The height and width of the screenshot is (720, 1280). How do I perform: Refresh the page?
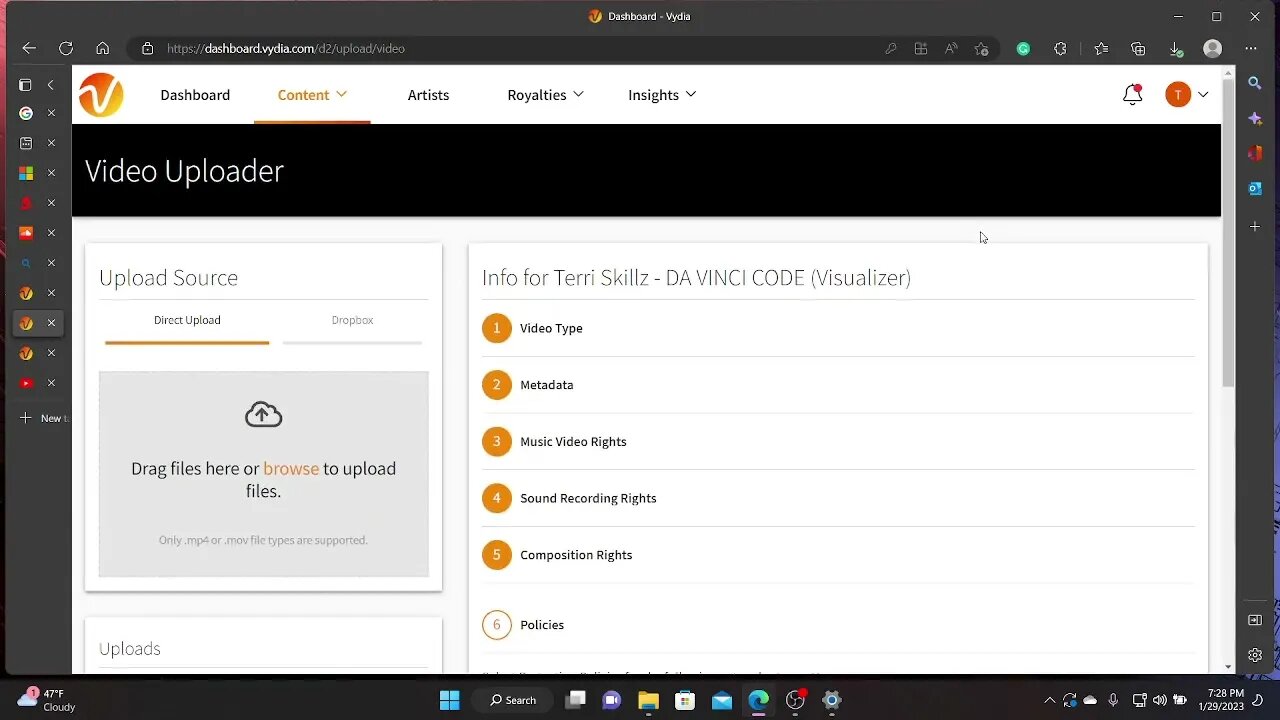[x=66, y=48]
